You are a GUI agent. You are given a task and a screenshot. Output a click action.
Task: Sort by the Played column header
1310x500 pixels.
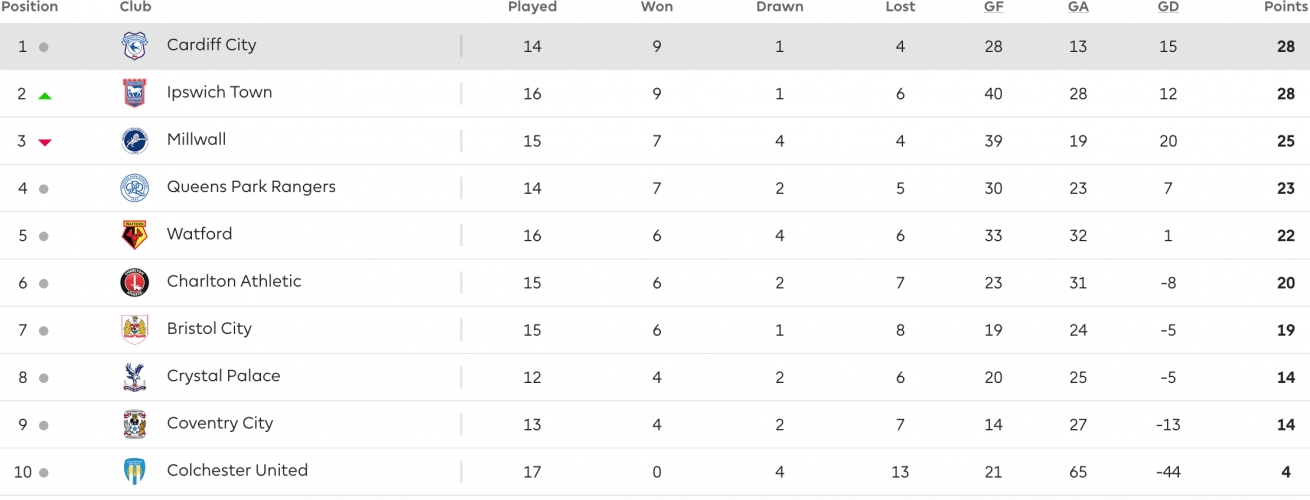click(532, 7)
